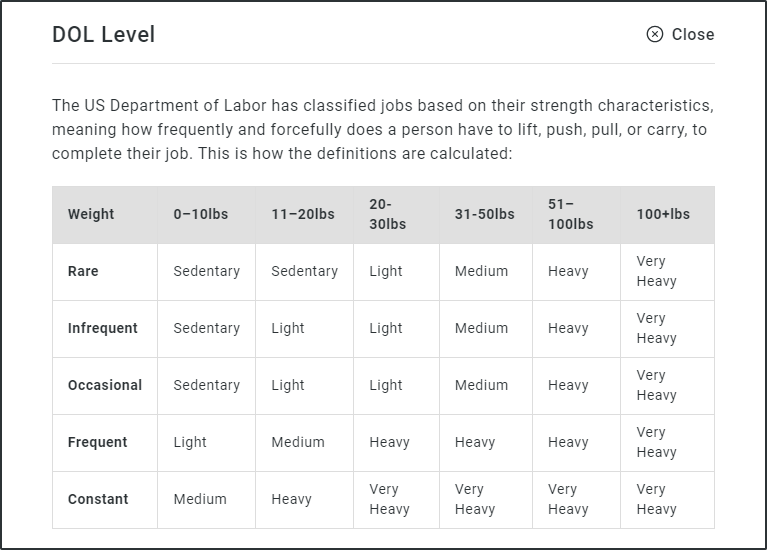This screenshot has width=767, height=550.
Task: Click the Weight column header
Action: (91, 214)
